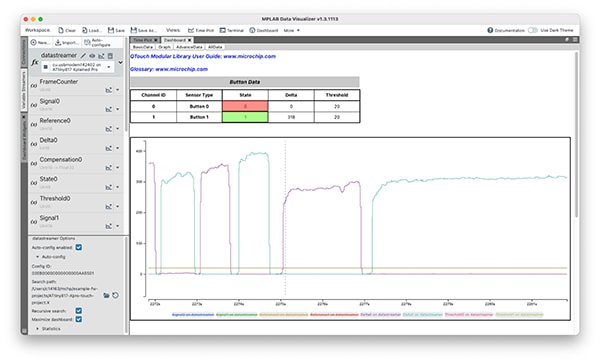Collapse the datastreamer panel chevron
Screen dimensions: 600x362
click(121, 62)
